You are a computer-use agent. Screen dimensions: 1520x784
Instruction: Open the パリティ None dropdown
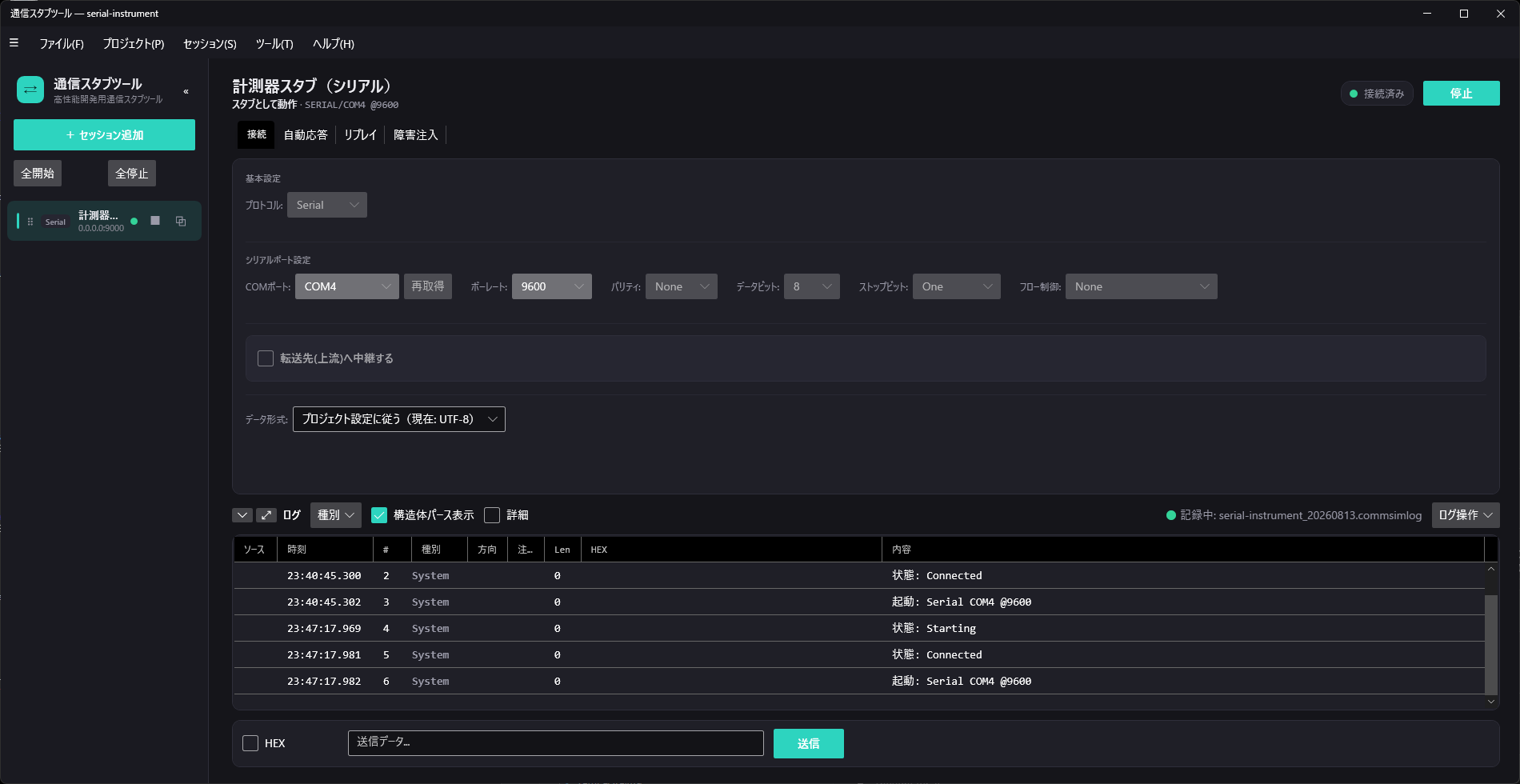coord(682,286)
